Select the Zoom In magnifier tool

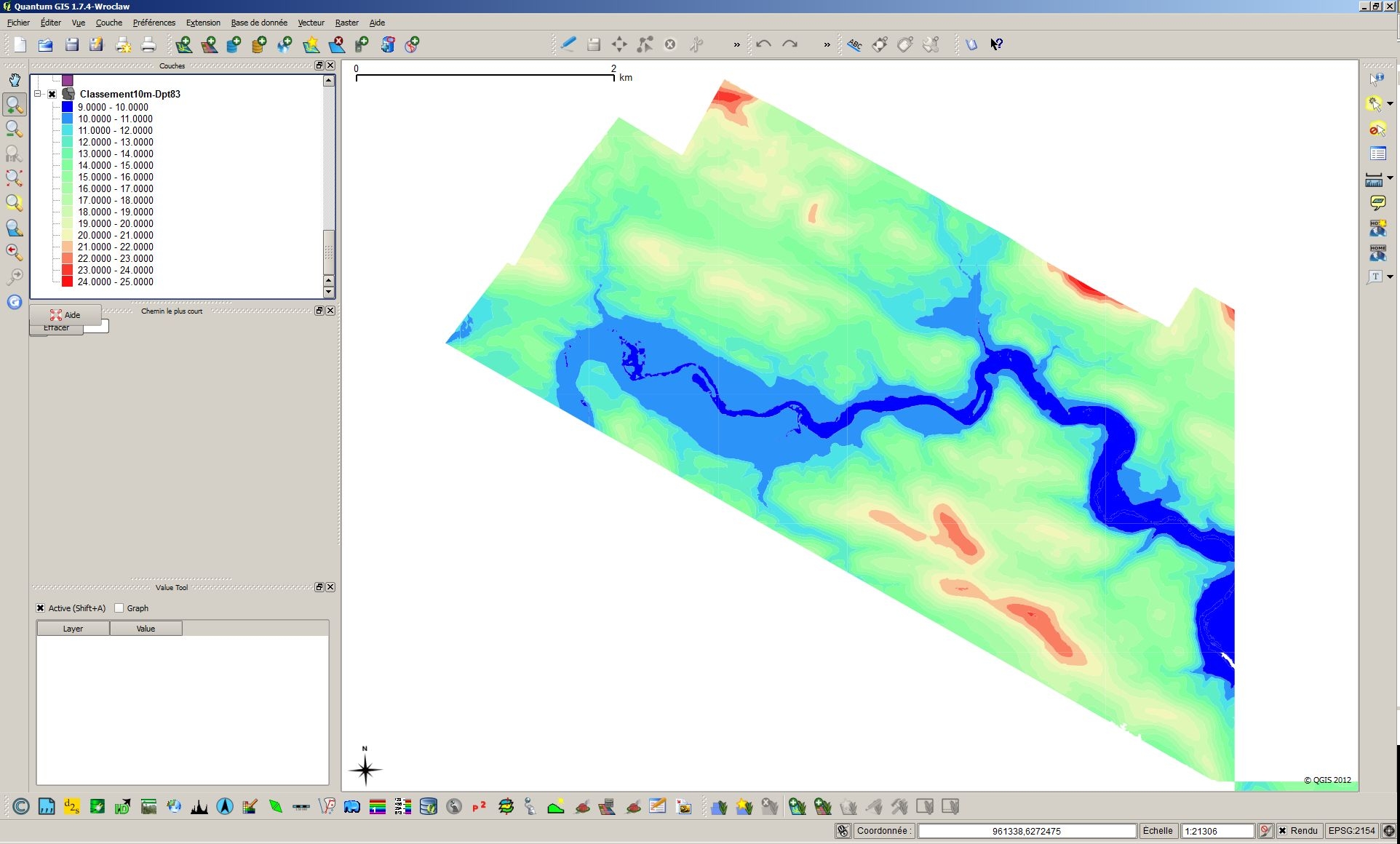coord(15,105)
